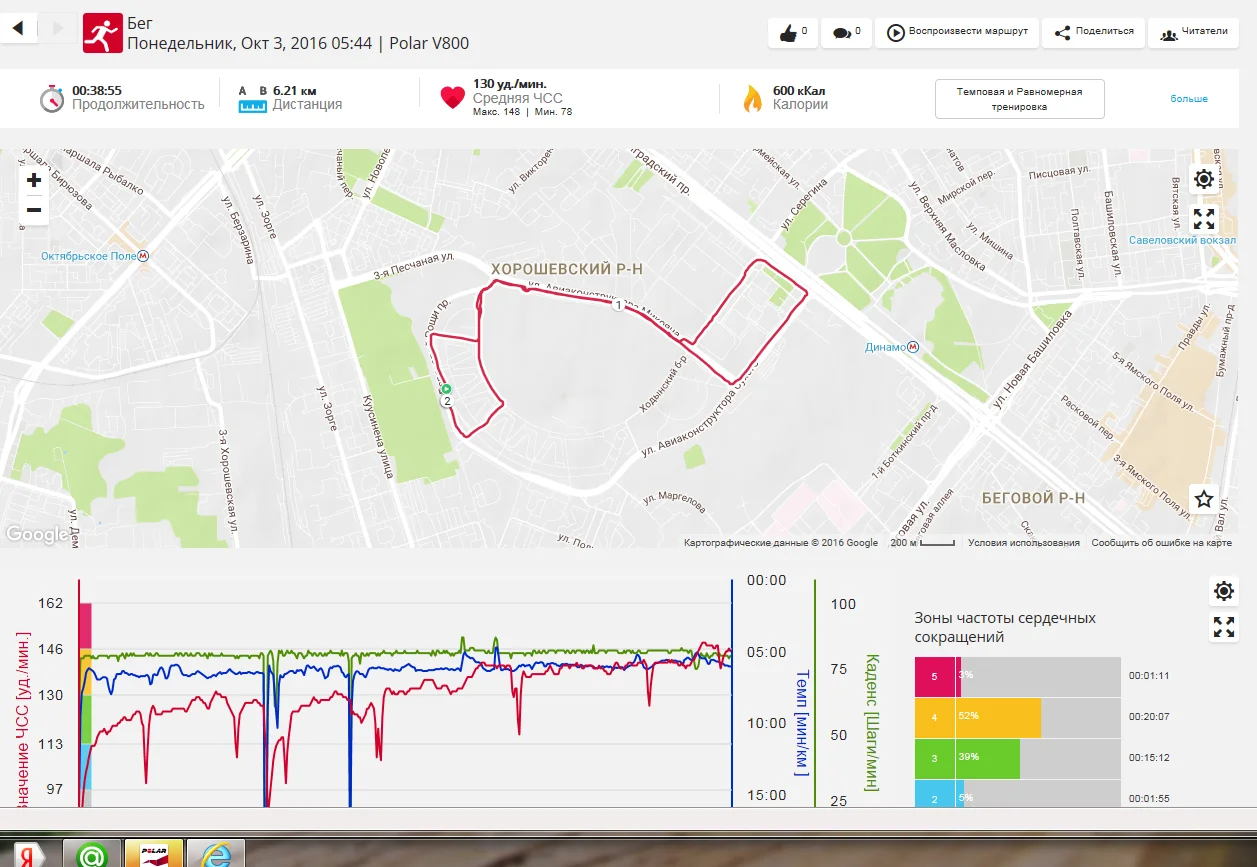Click waypoint marker 1 on the route
The width and height of the screenshot is (1257, 867).
[x=618, y=305]
